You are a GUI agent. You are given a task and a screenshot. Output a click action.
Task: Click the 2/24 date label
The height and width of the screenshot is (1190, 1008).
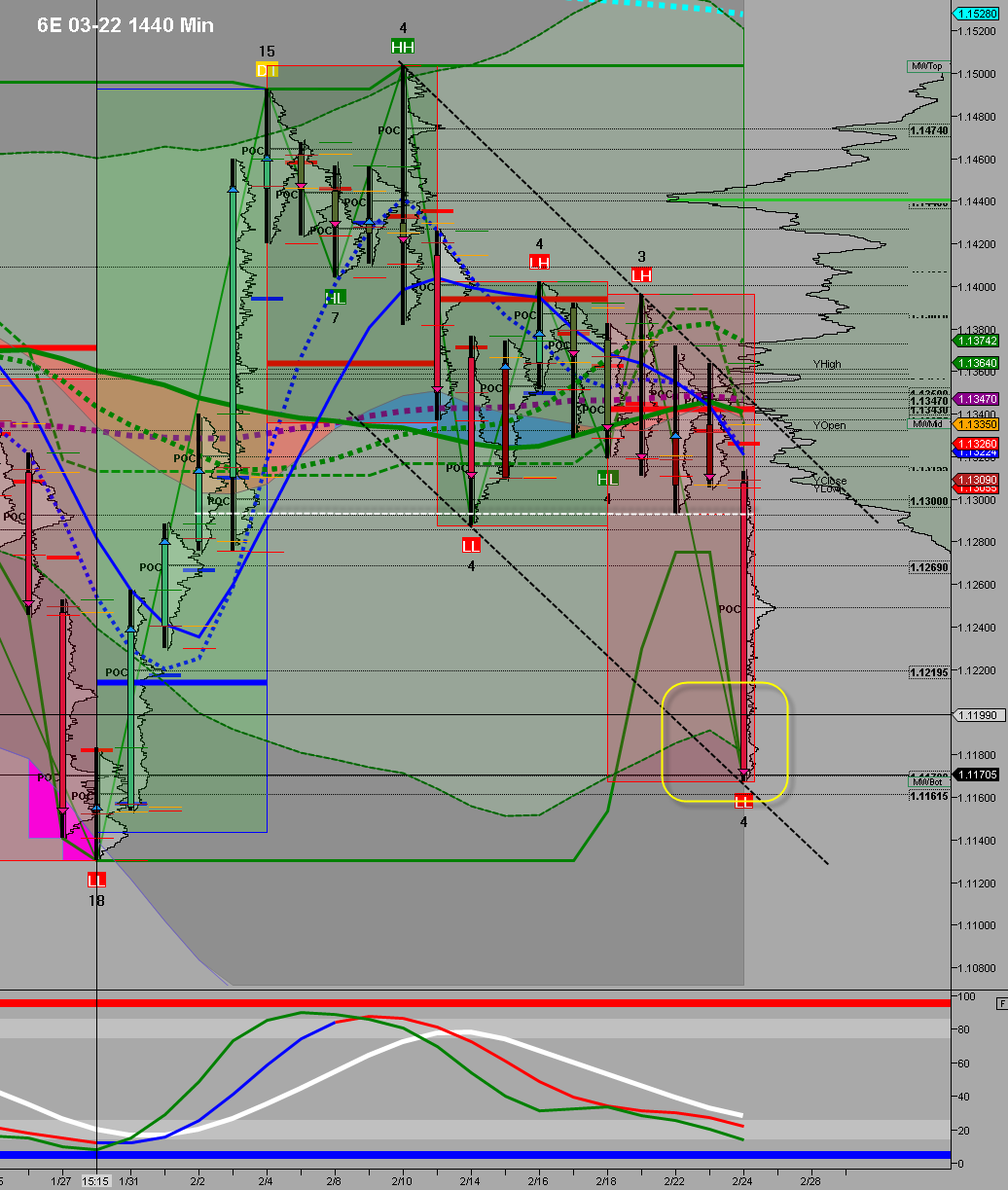[743, 1181]
